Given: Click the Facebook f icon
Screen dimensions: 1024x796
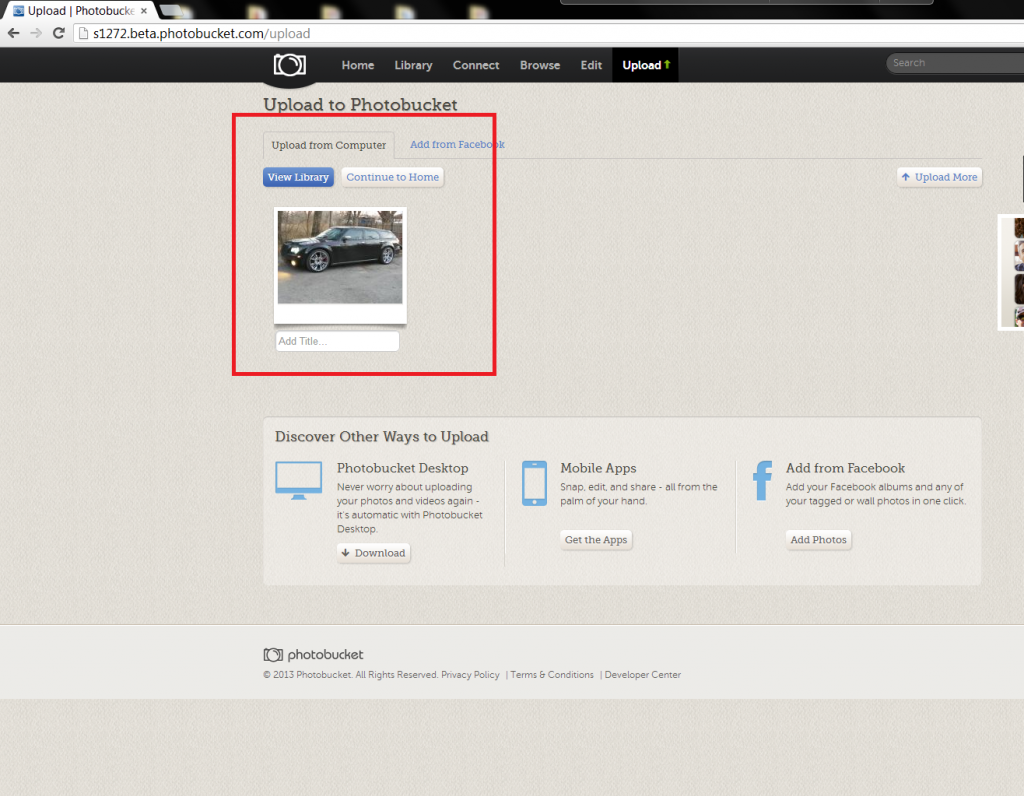Looking at the screenshot, I should pyautogui.click(x=763, y=481).
